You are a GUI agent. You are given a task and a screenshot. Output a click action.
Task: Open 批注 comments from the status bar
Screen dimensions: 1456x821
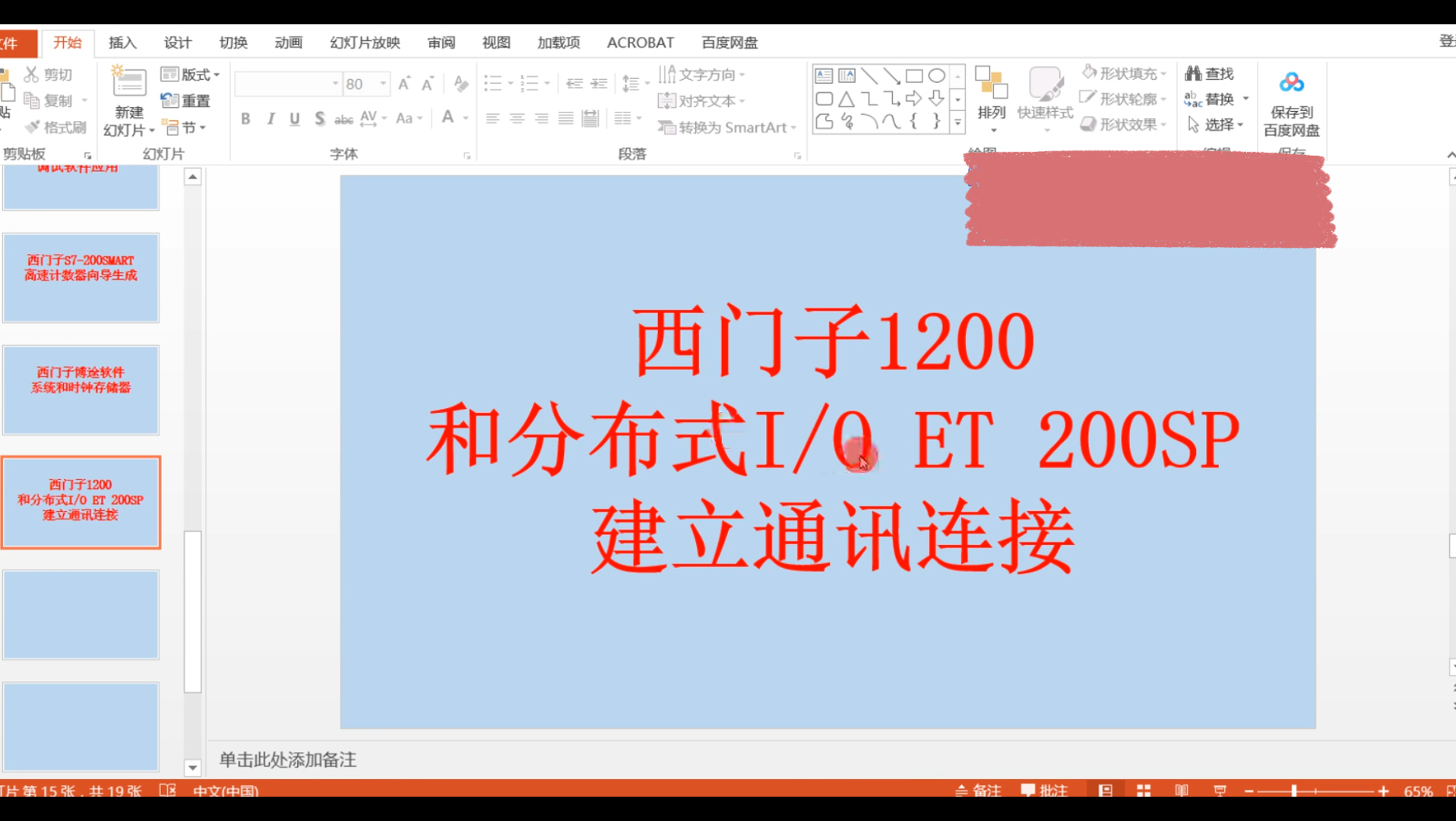tap(1045, 791)
